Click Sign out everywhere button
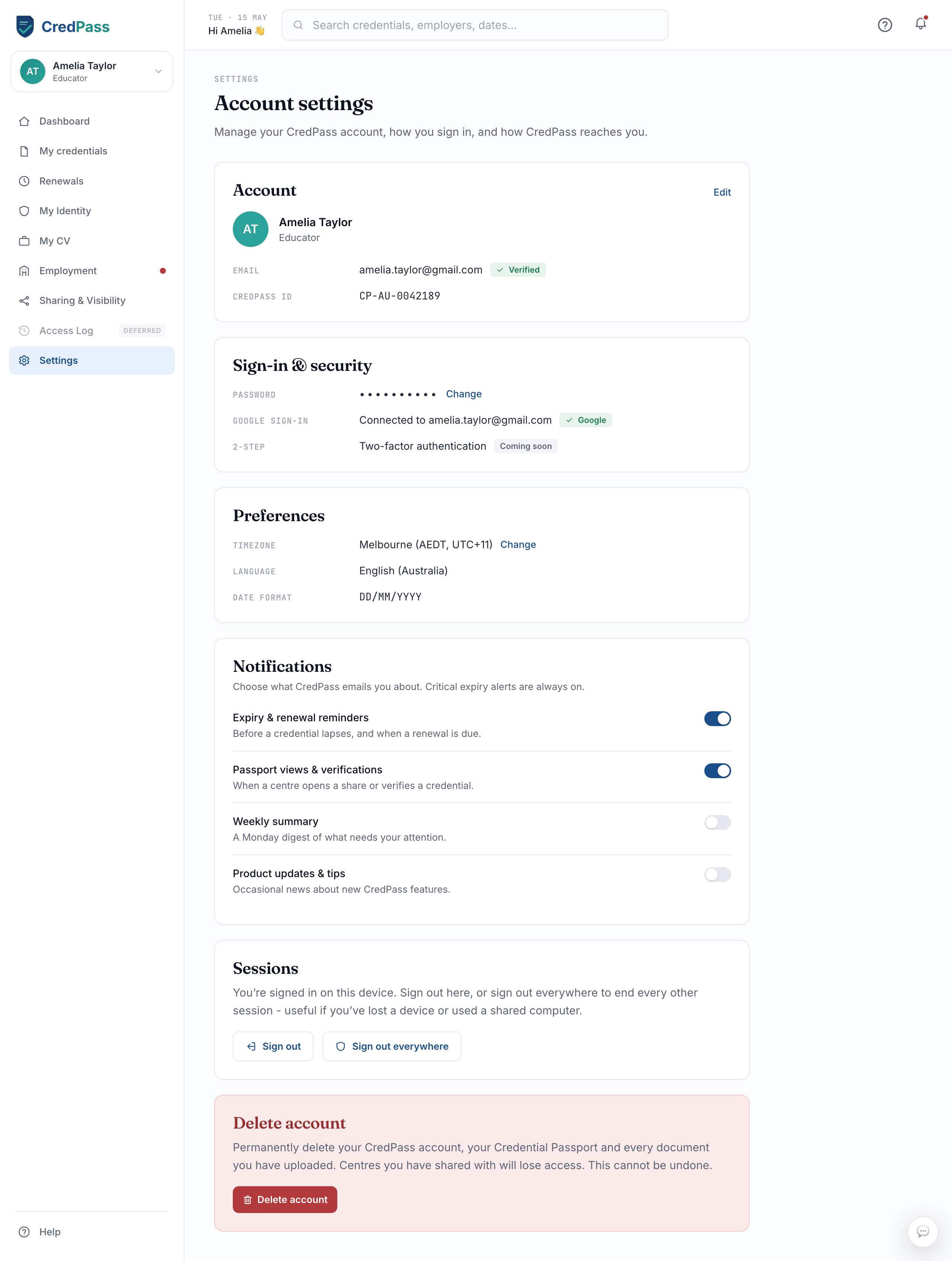Screen dimensions: 952x1261 tap(392, 1046)
